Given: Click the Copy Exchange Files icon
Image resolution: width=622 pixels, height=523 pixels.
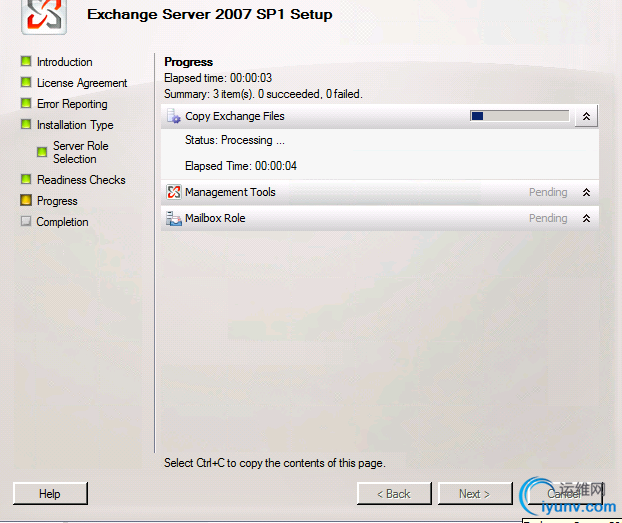Looking at the screenshot, I should tap(174, 116).
